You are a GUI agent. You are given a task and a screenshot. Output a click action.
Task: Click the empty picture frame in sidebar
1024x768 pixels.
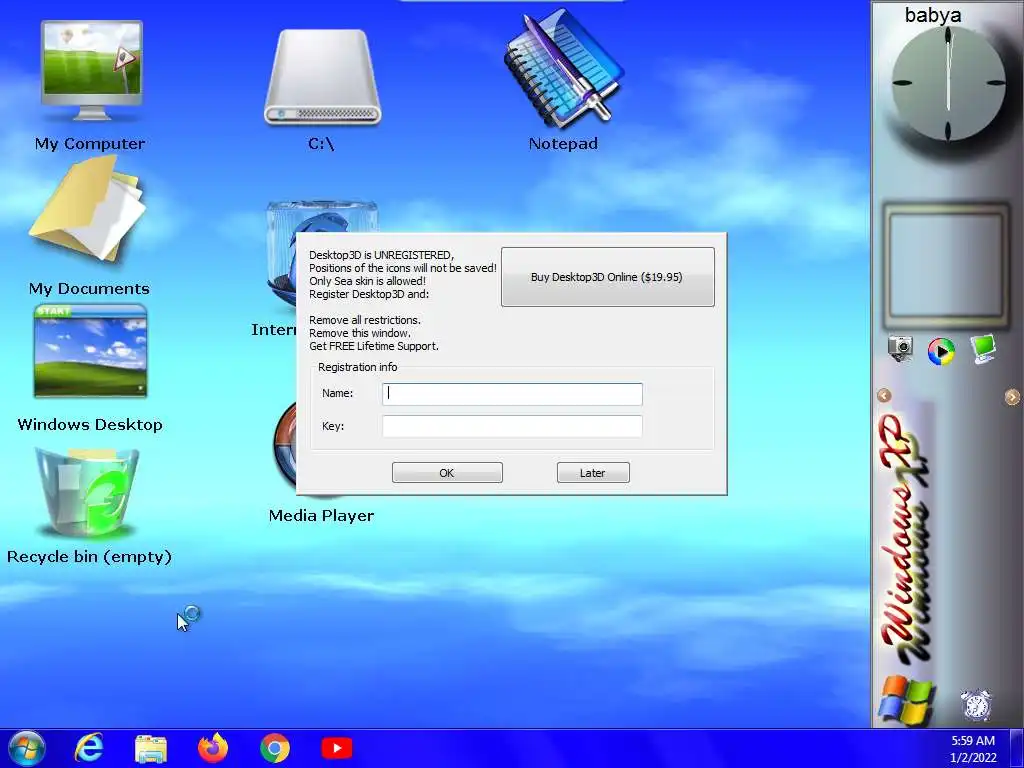click(946, 266)
